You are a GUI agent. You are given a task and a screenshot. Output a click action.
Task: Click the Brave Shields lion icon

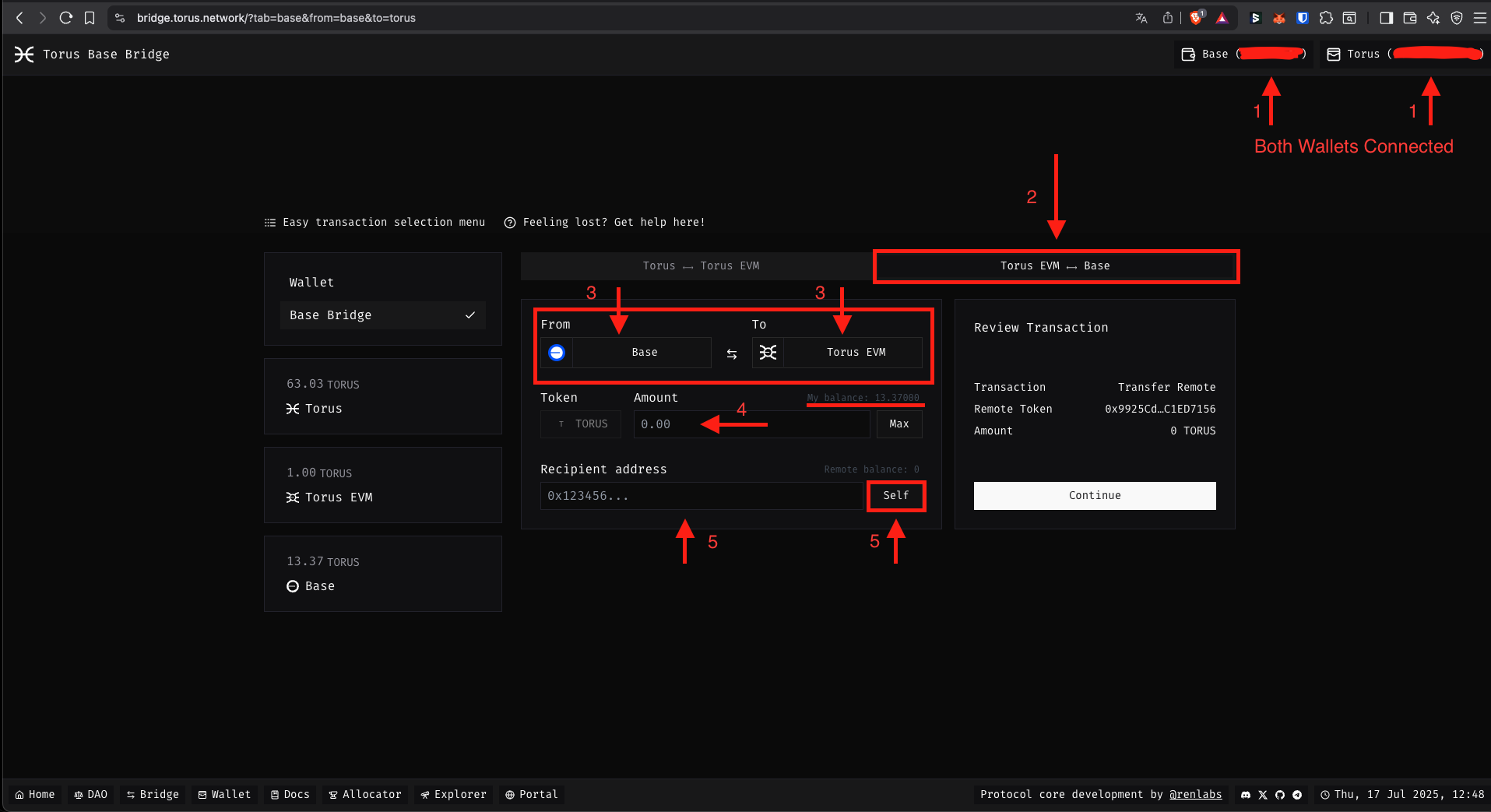[1196, 18]
